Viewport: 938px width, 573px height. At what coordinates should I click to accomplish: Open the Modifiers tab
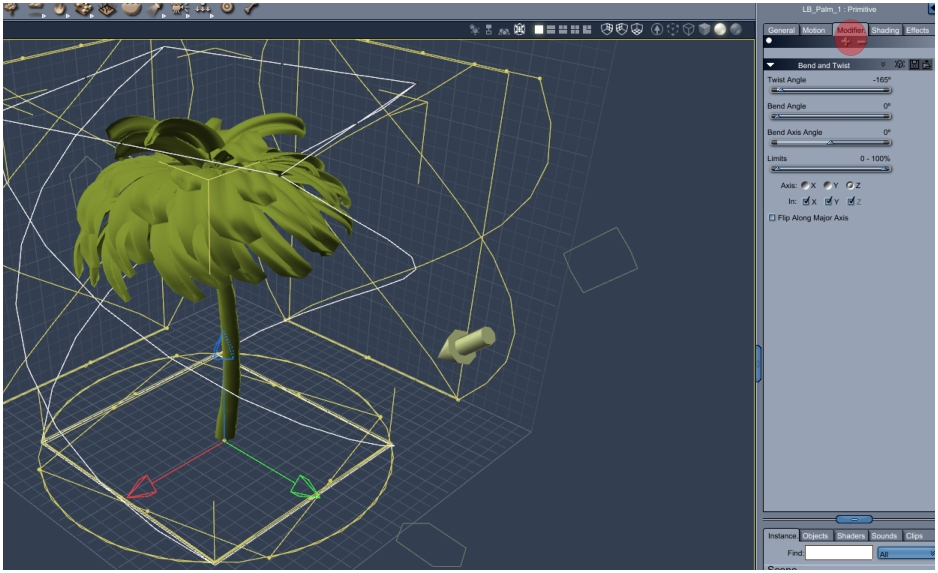pos(850,30)
